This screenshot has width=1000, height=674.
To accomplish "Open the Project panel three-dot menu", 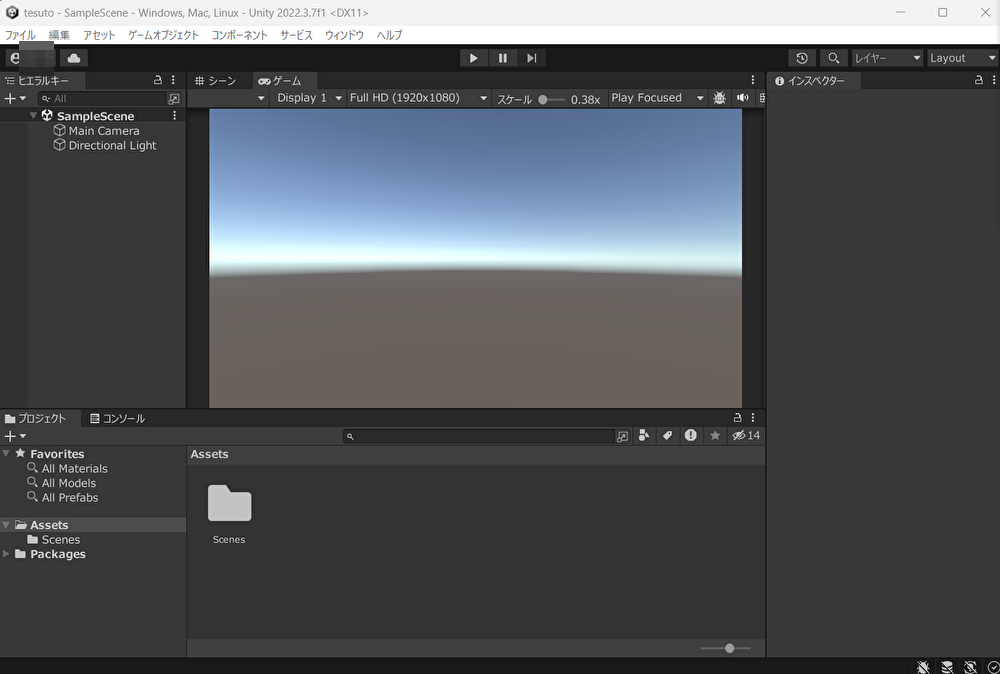I will pos(753,417).
